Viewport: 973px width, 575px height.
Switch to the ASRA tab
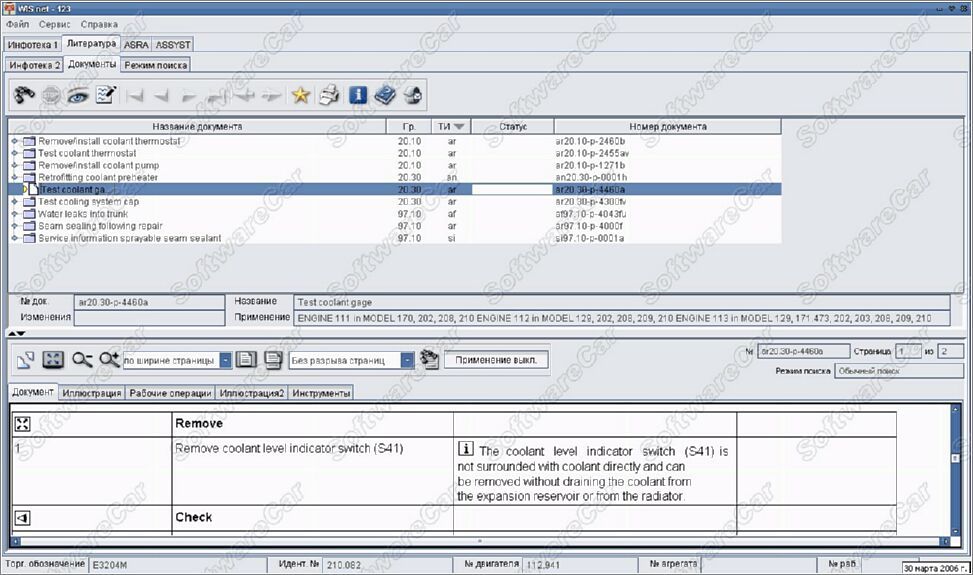pos(136,45)
